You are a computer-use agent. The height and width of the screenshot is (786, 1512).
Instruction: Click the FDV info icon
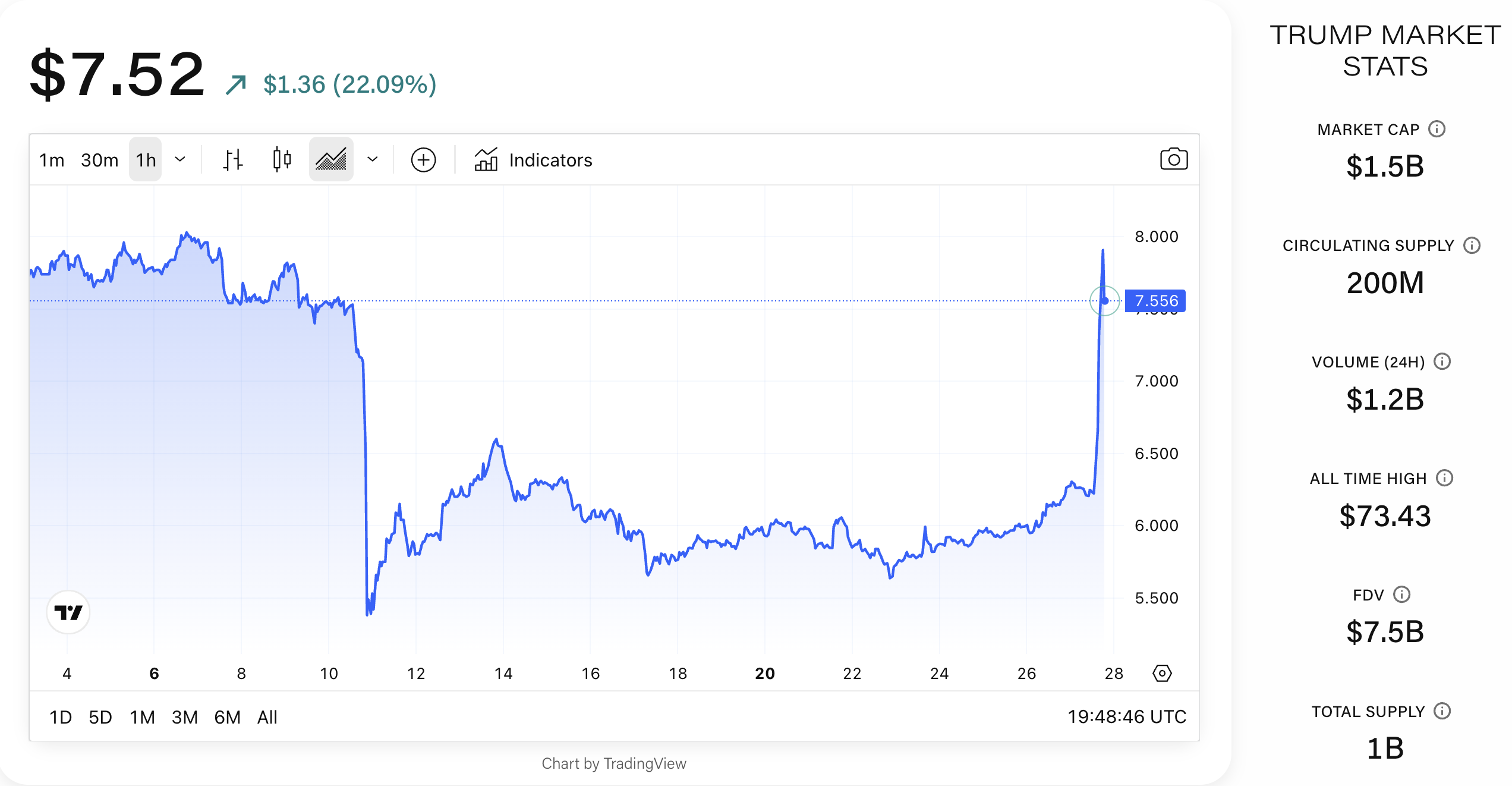pyautogui.click(x=1401, y=595)
